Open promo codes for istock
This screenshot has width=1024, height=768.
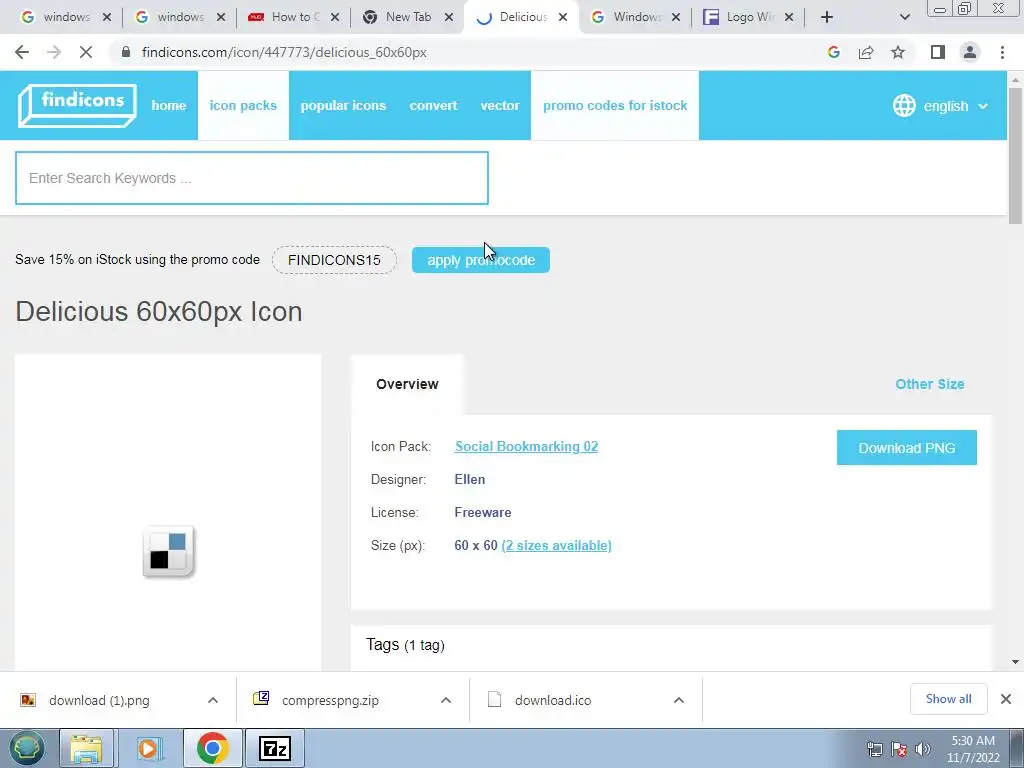click(x=615, y=105)
